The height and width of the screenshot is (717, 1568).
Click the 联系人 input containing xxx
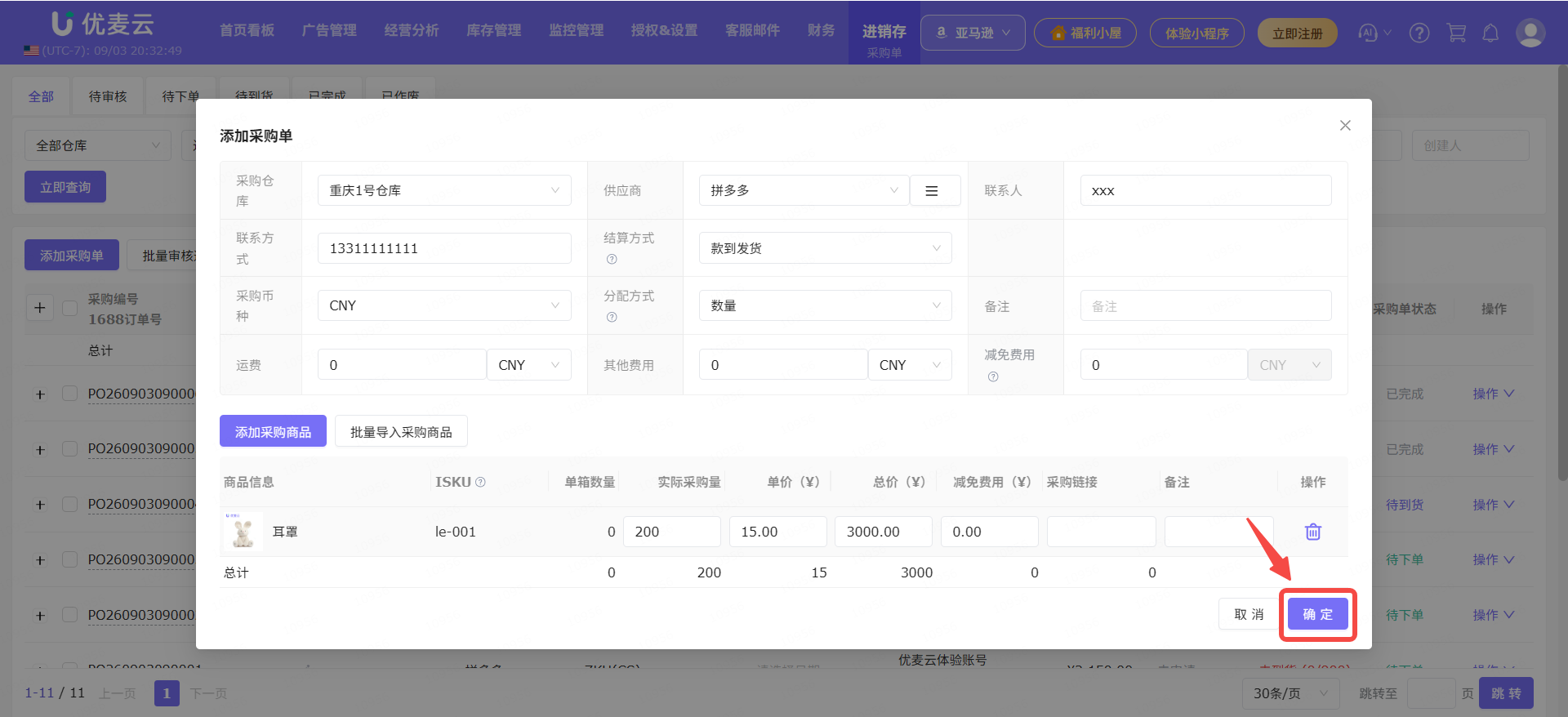point(1205,190)
